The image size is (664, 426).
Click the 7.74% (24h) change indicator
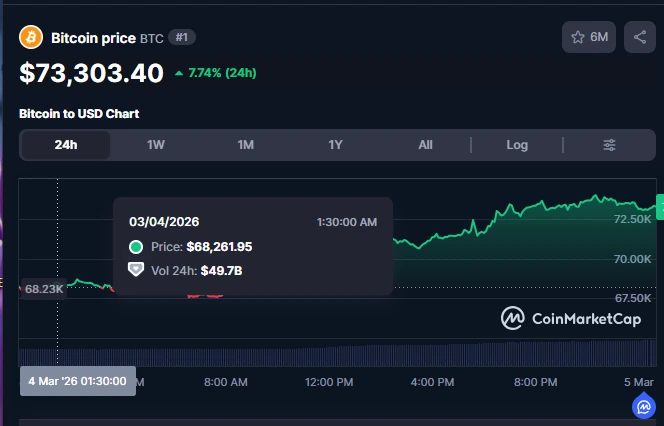tap(218, 73)
